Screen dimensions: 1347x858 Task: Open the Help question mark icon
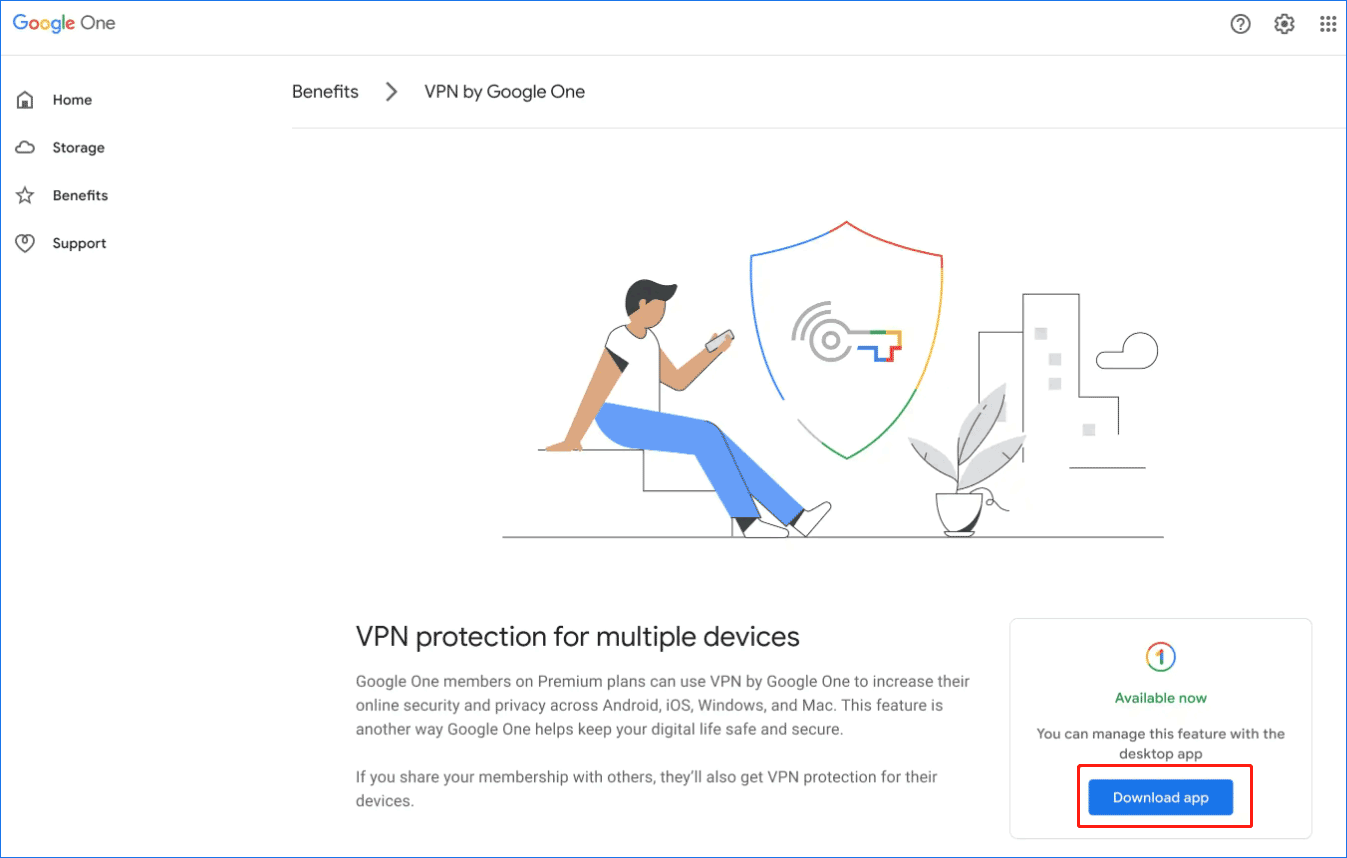tap(1240, 23)
